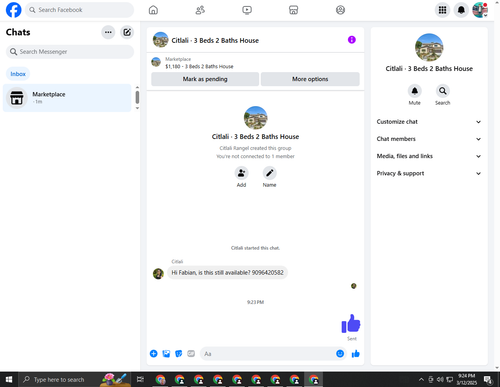Expand Chat members section
500x387 pixels.
click(x=429, y=139)
